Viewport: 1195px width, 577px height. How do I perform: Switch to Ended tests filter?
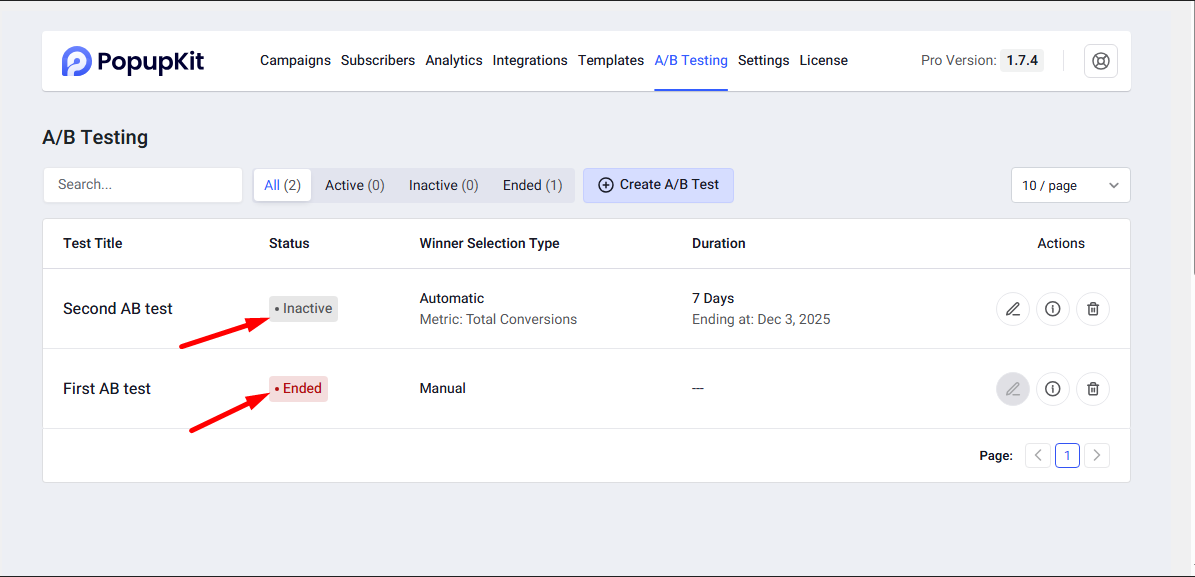(x=532, y=185)
